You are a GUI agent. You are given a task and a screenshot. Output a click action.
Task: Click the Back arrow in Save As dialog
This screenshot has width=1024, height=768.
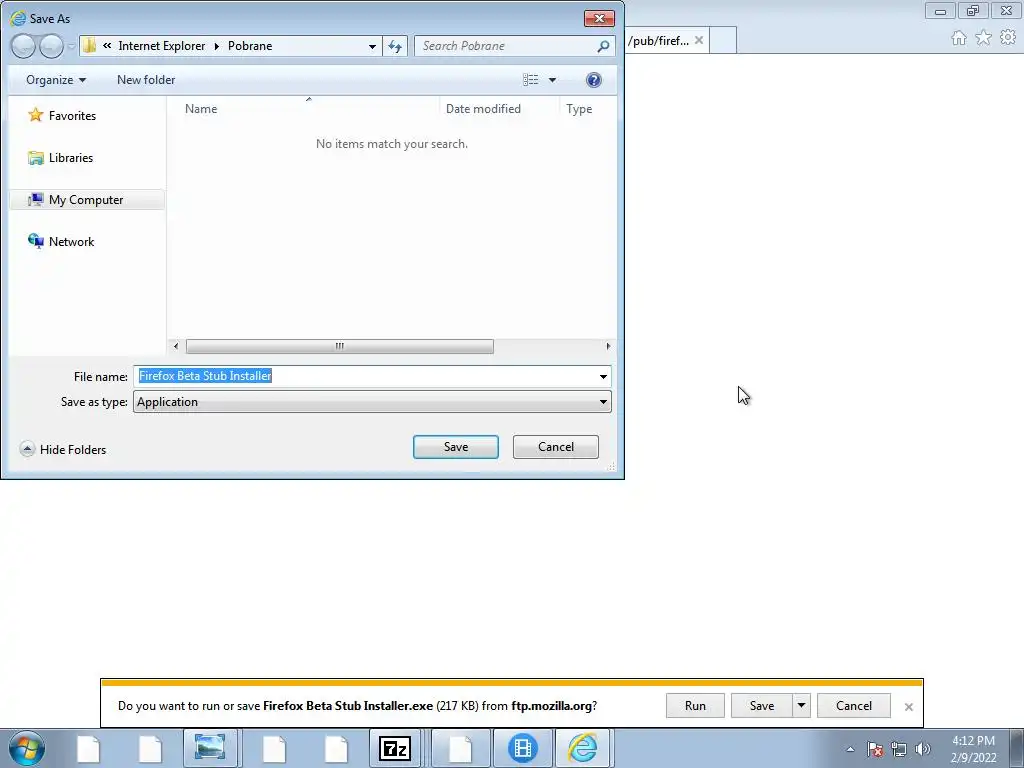[x=24, y=46]
